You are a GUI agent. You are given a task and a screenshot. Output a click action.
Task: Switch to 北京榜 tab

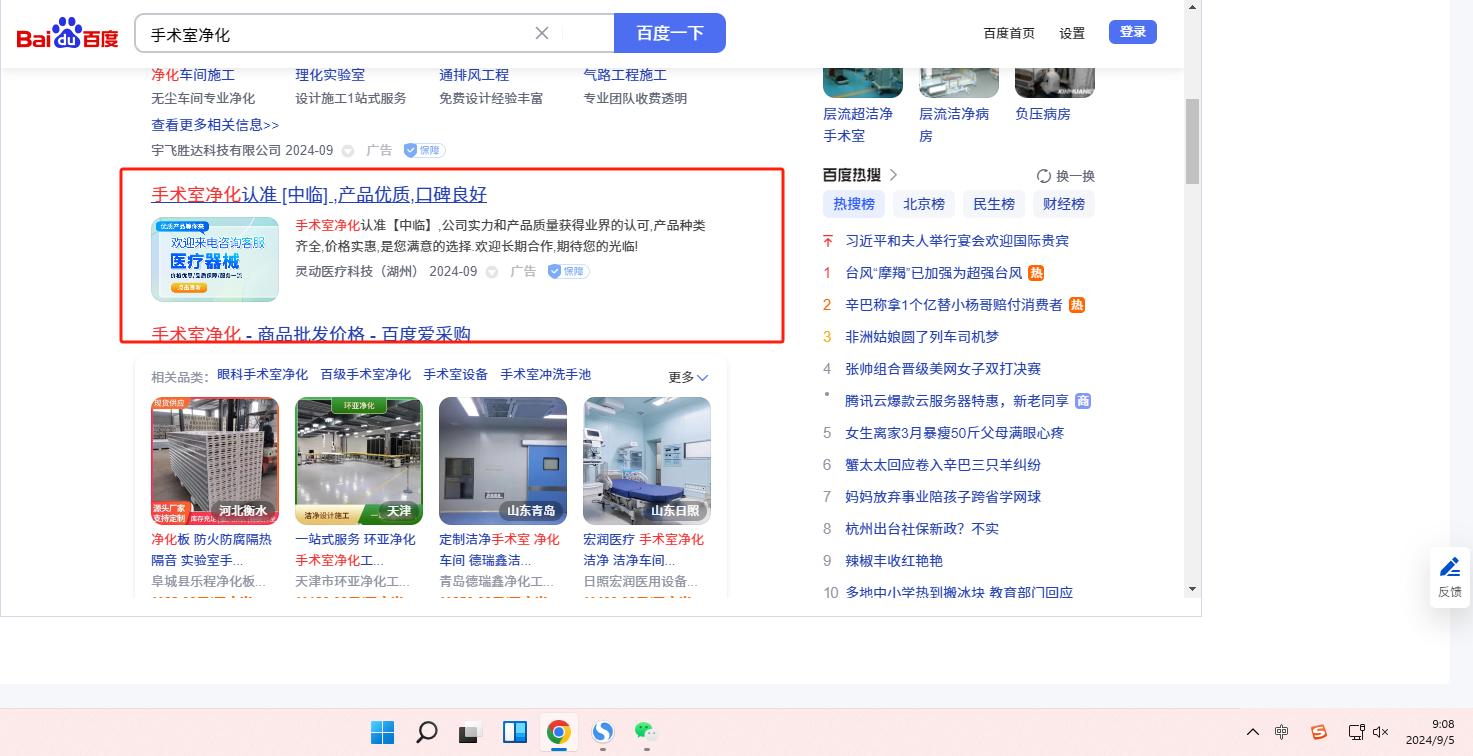(x=924, y=204)
